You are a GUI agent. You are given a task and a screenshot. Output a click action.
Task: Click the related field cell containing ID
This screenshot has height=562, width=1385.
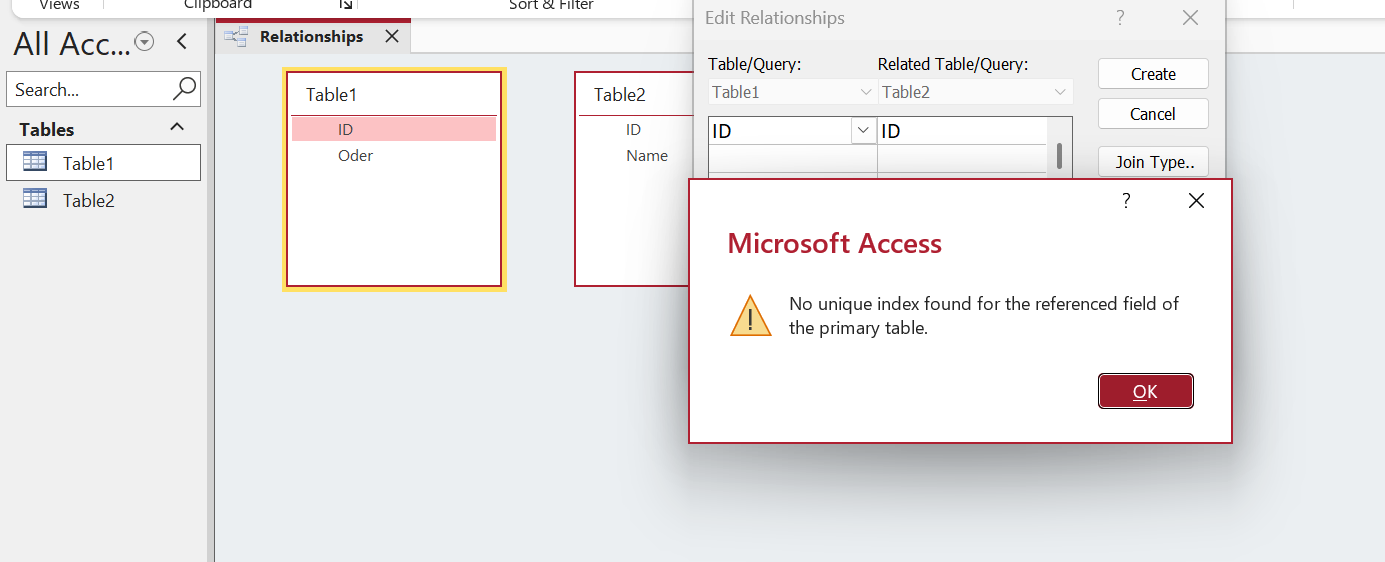962,131
